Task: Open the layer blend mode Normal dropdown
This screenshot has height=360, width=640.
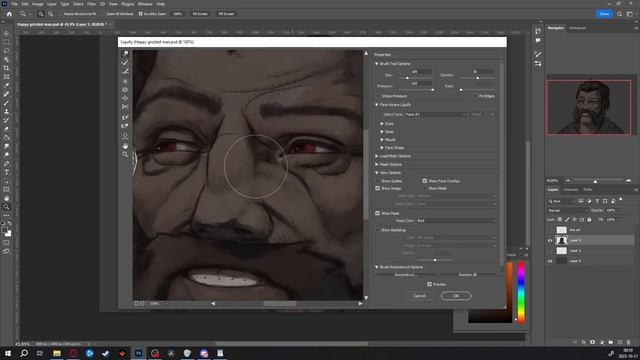Action: pyautogui.click(x=567, y=211)
